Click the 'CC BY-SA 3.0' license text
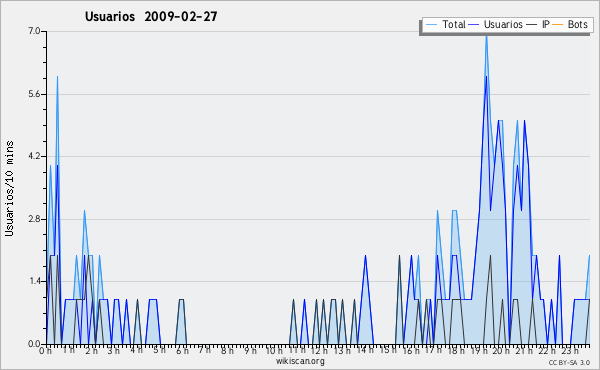Viewport: 600px width, 370px height. click(x=569, y=362)
